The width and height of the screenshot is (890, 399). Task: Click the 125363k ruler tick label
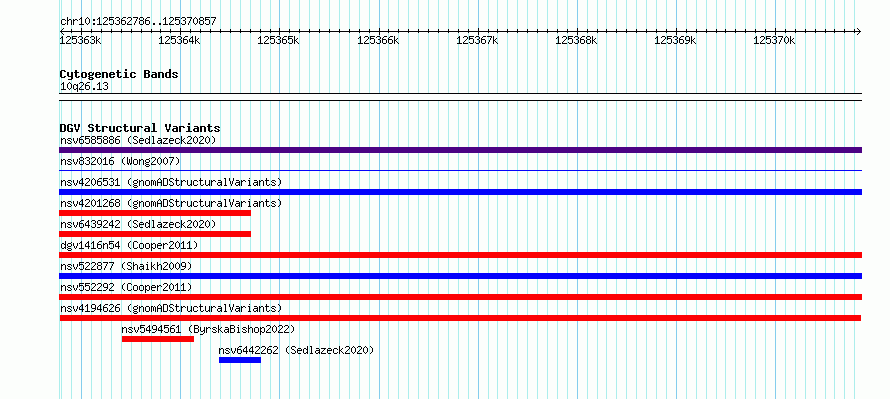click(x=81, y=40)
